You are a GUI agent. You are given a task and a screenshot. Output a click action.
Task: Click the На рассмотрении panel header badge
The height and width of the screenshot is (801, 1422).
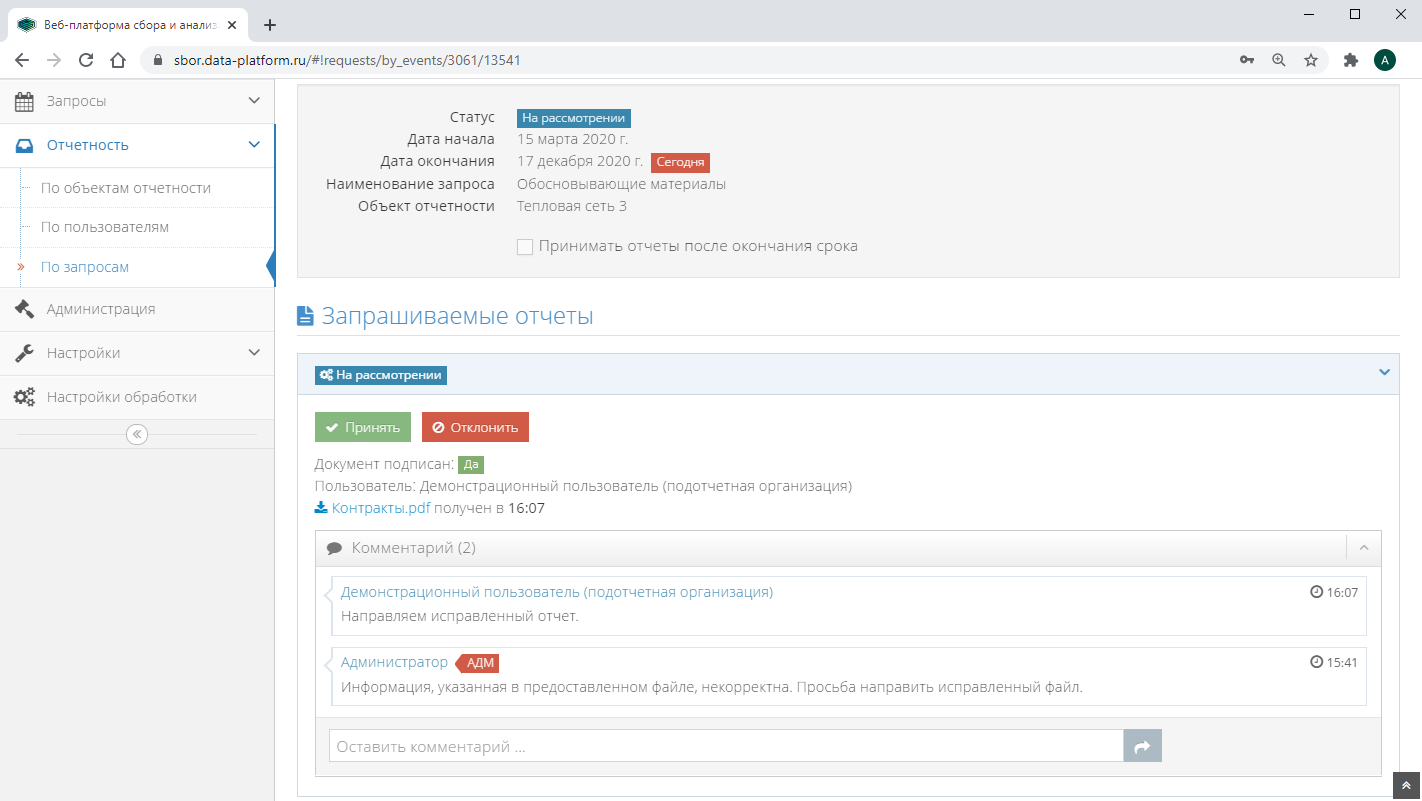pos(381,375)
